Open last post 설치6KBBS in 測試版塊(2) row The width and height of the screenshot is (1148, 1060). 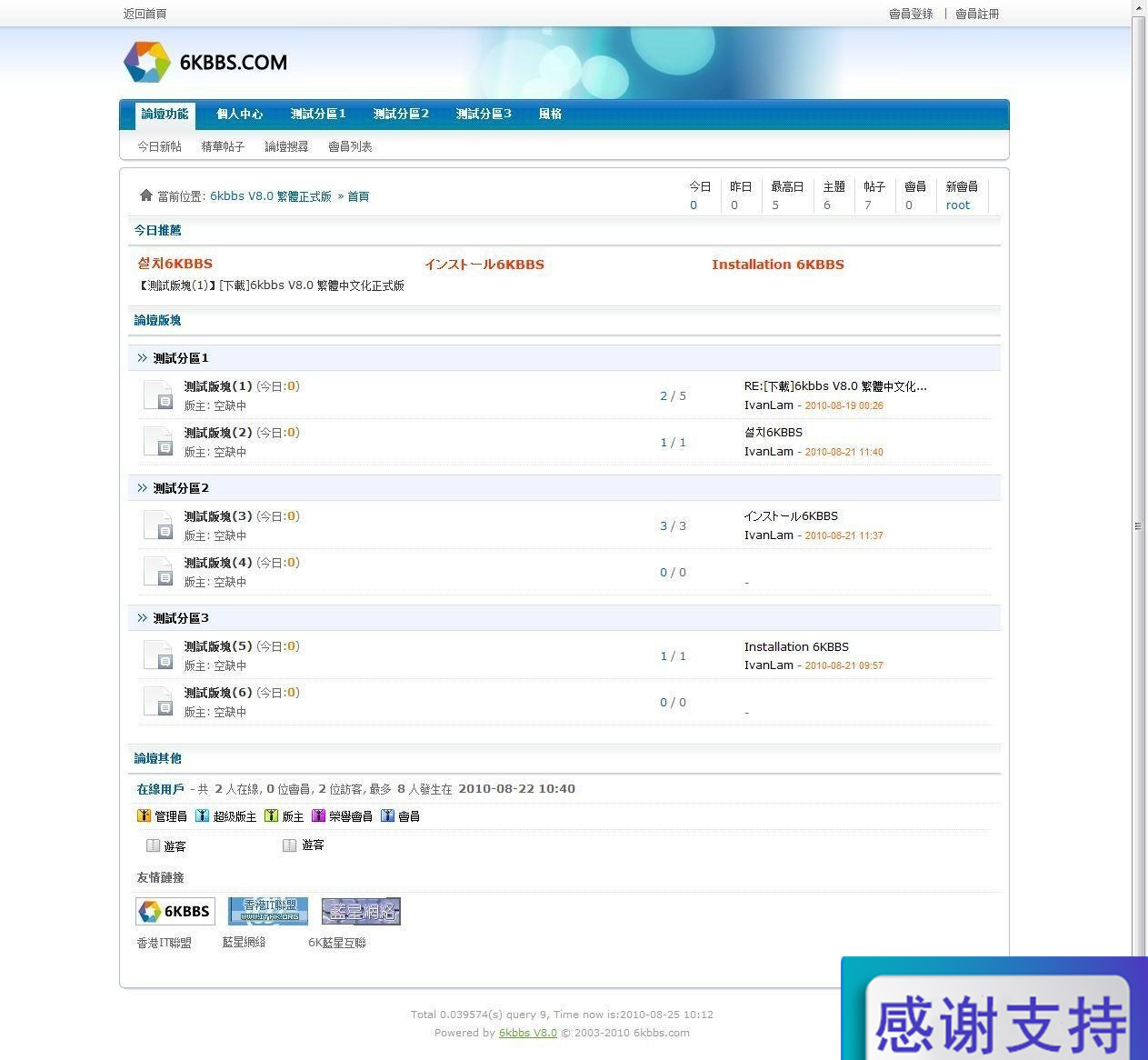coord(774,433)
